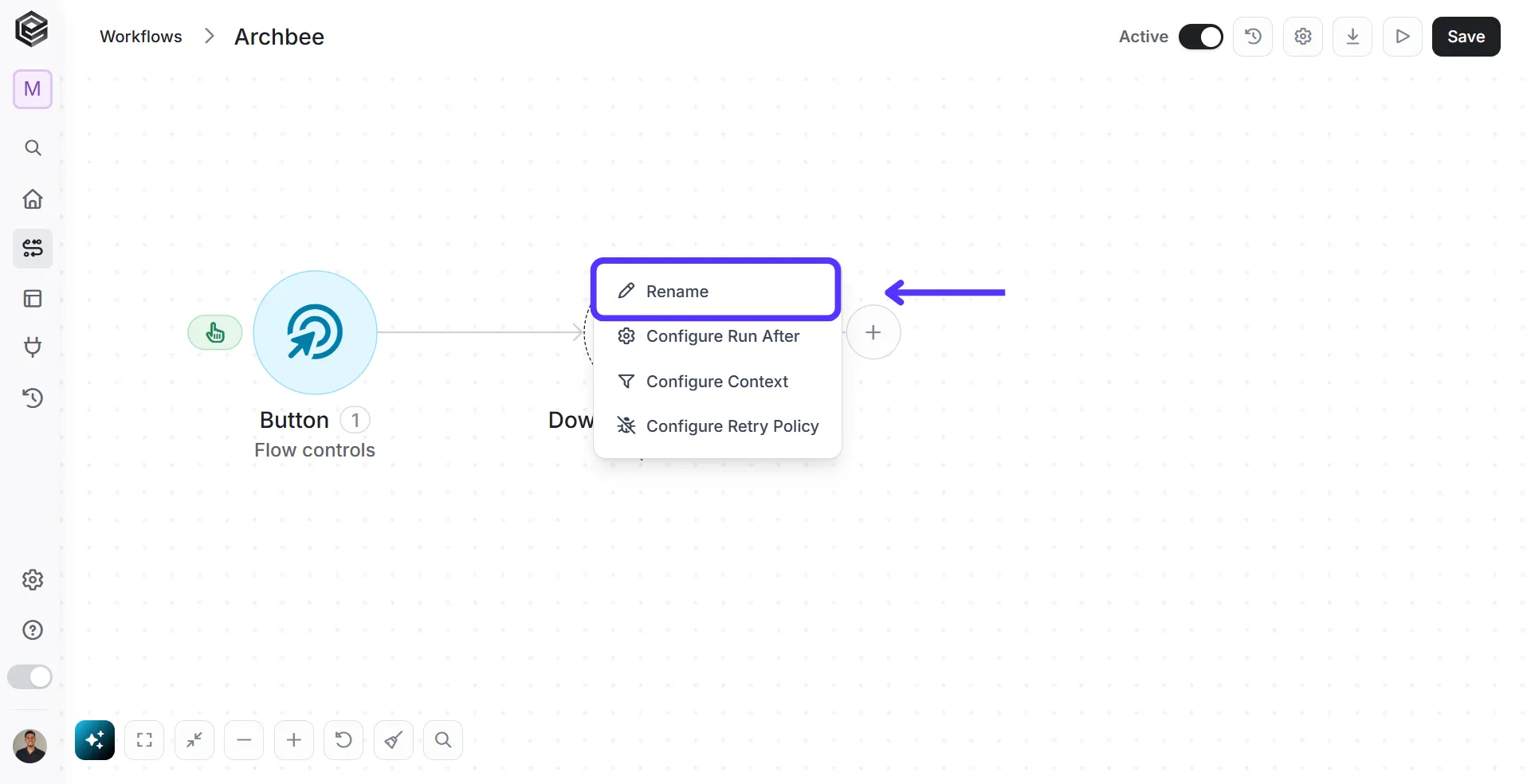Open the help question mark icon

click(33, 630)
